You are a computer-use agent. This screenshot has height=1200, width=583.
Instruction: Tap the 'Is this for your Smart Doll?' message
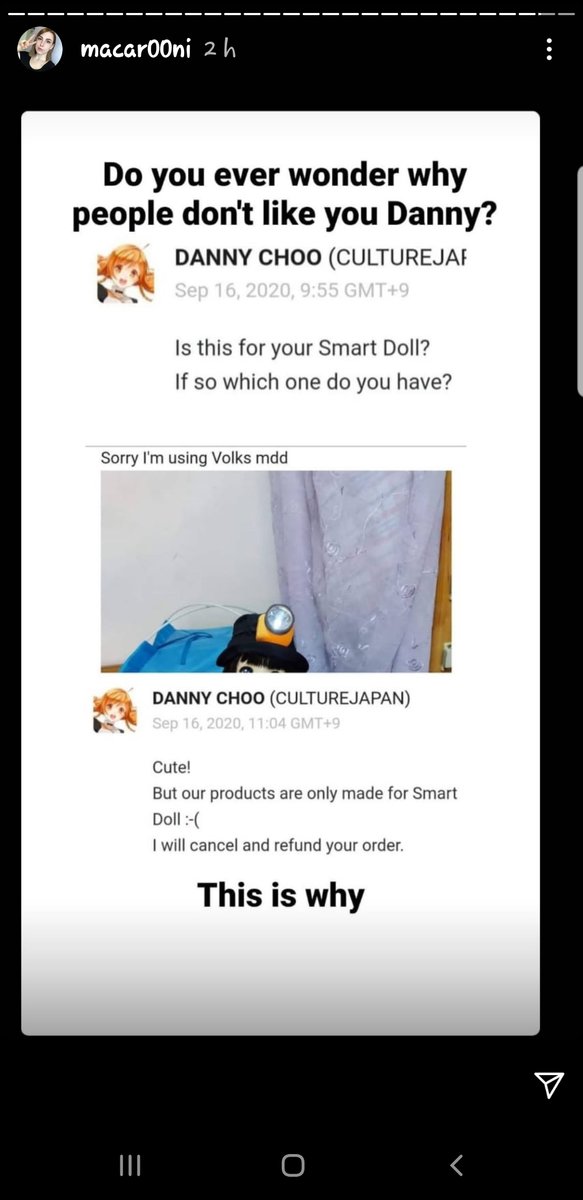[x=302, y=348]
